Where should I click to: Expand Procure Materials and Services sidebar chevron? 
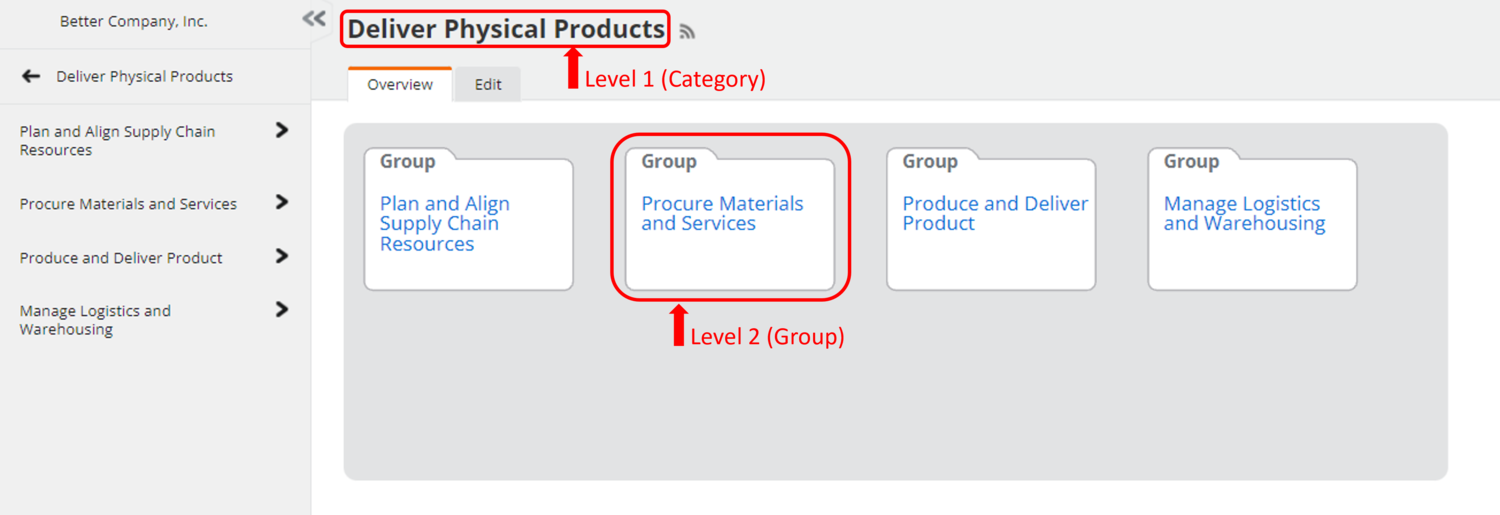[282, 202]
